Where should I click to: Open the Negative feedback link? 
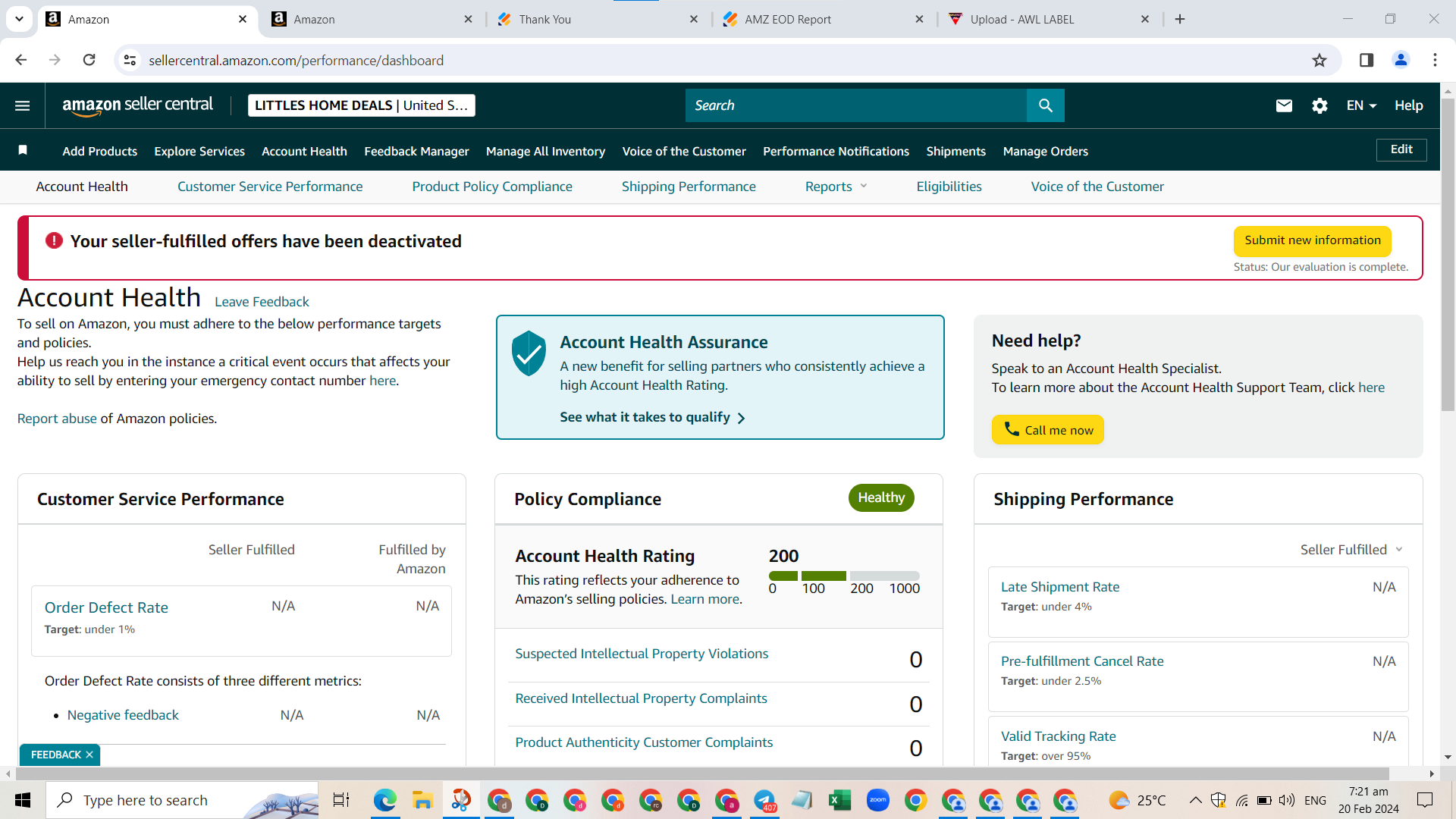coord(123,715)
